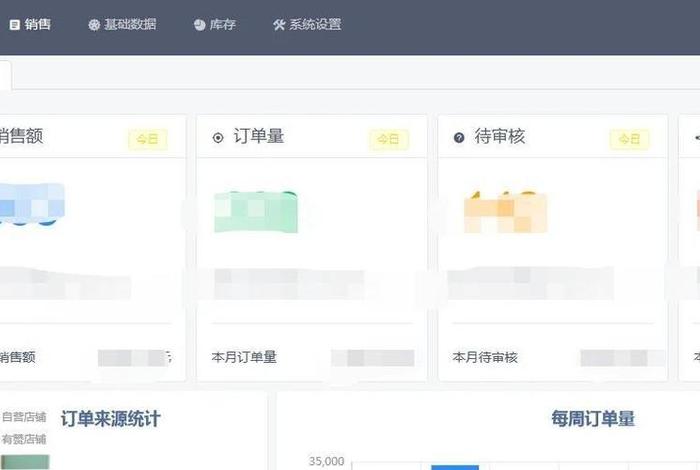Image resolution: width=700 pixels, height=470 pixels.
Task: Toggle the 有赞店铺 legend entry
Action: click(24, 439)
